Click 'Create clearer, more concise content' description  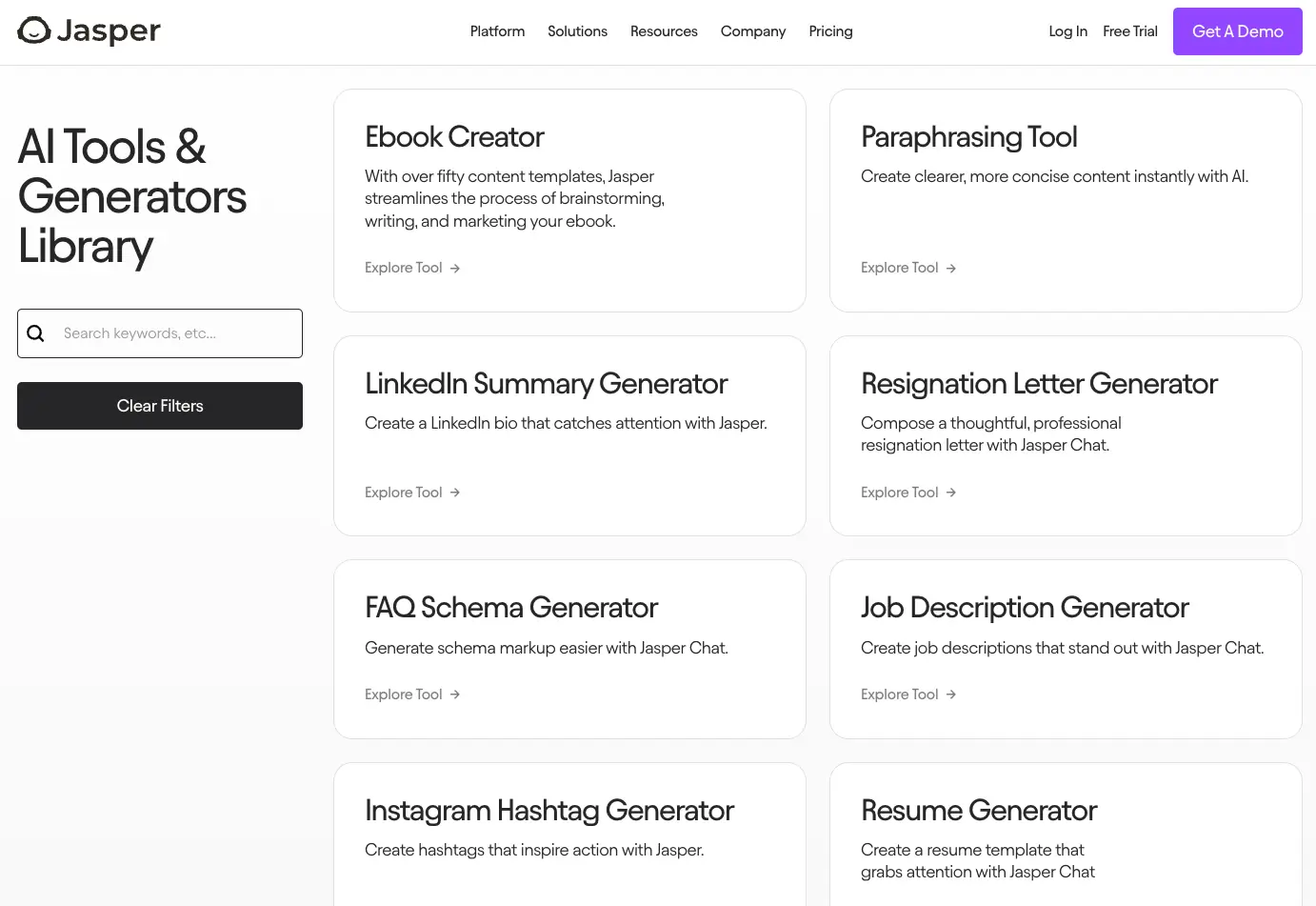coord(1054,176)
